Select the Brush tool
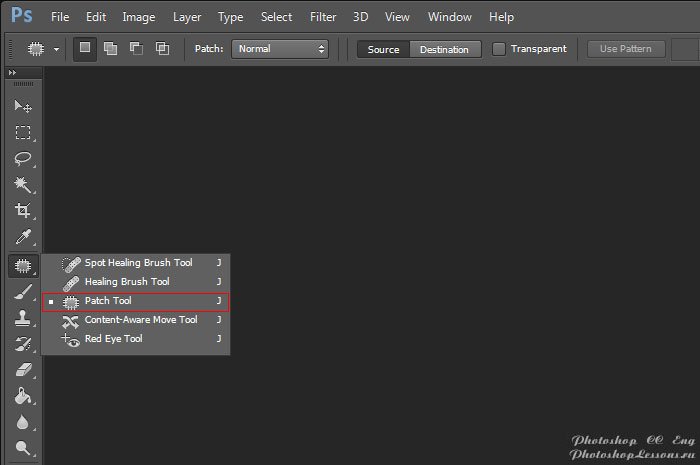The width and height of the screenshot is (700, 465). 22,292
